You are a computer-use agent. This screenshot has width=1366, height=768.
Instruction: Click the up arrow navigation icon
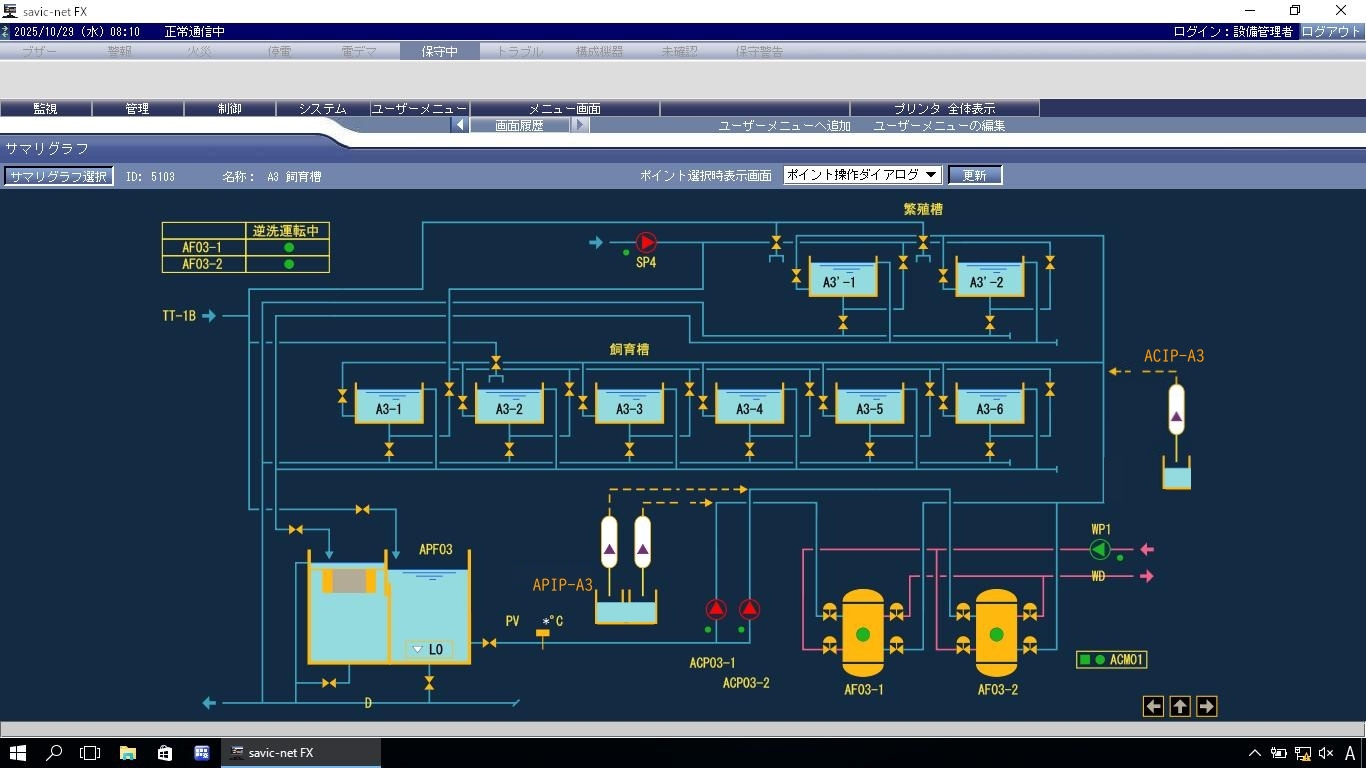[x=1180, y=707]
